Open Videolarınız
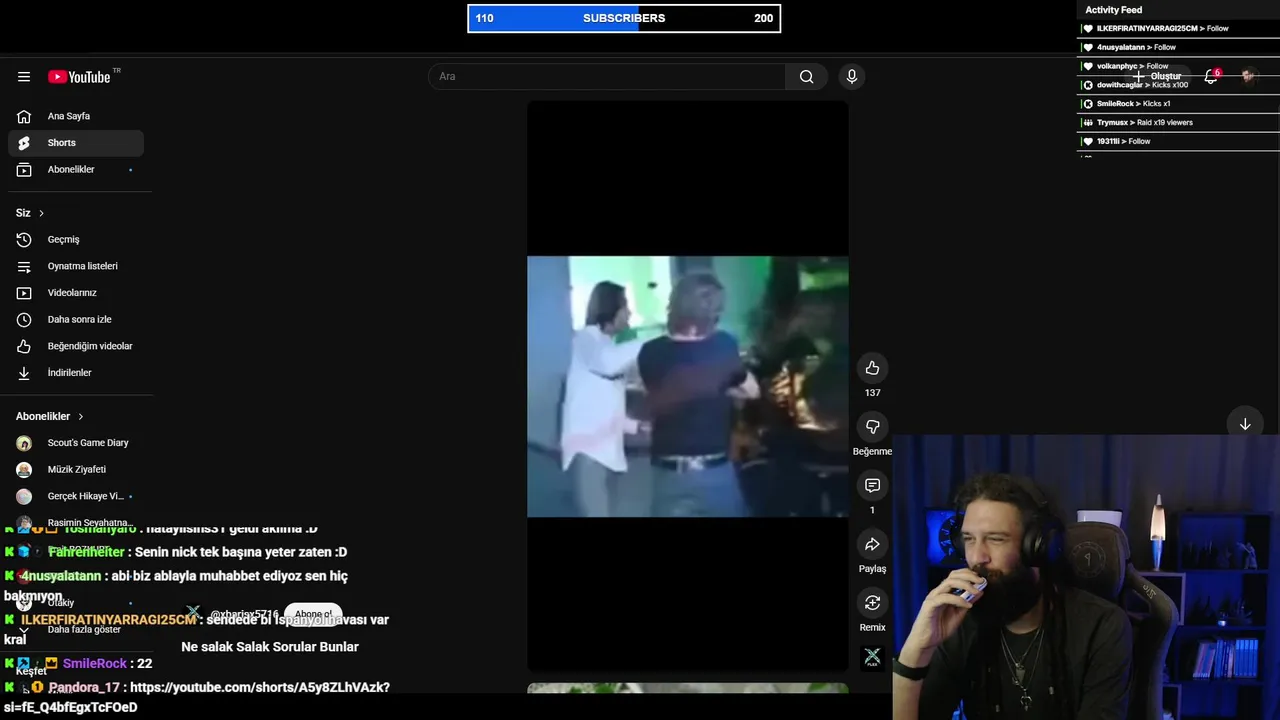This screenshot has height=720, width=1280. coord(76,293)
